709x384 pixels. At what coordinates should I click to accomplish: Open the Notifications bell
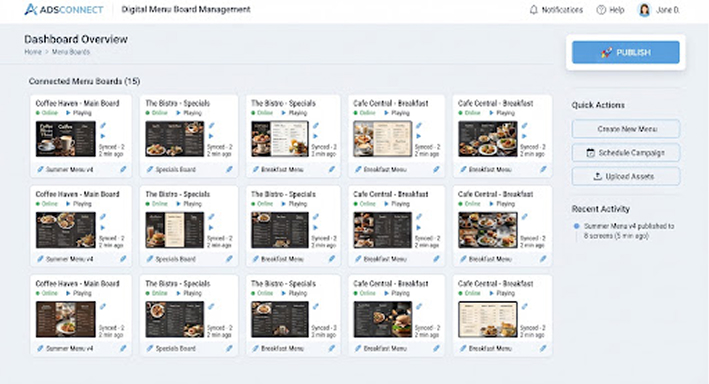tap(534, 9)
